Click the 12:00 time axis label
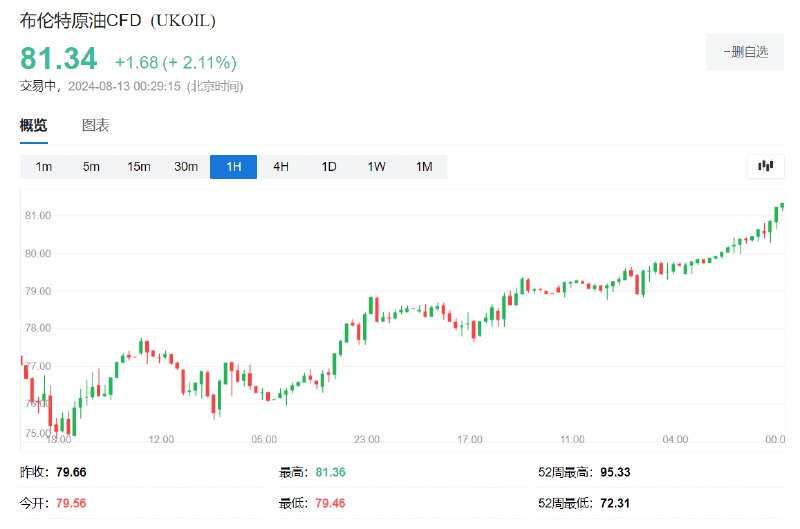 click(x=161, y=439)
